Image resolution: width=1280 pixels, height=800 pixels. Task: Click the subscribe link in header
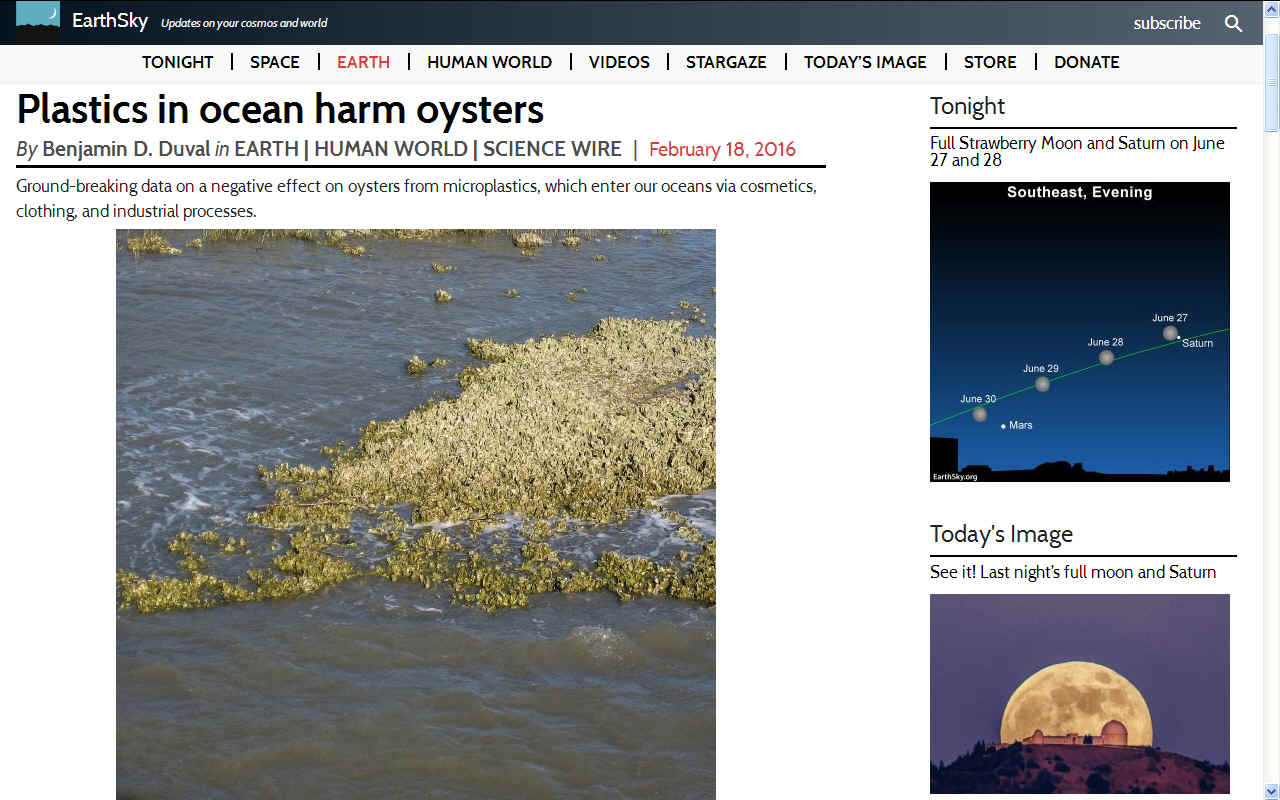(x=1167, y=23)
